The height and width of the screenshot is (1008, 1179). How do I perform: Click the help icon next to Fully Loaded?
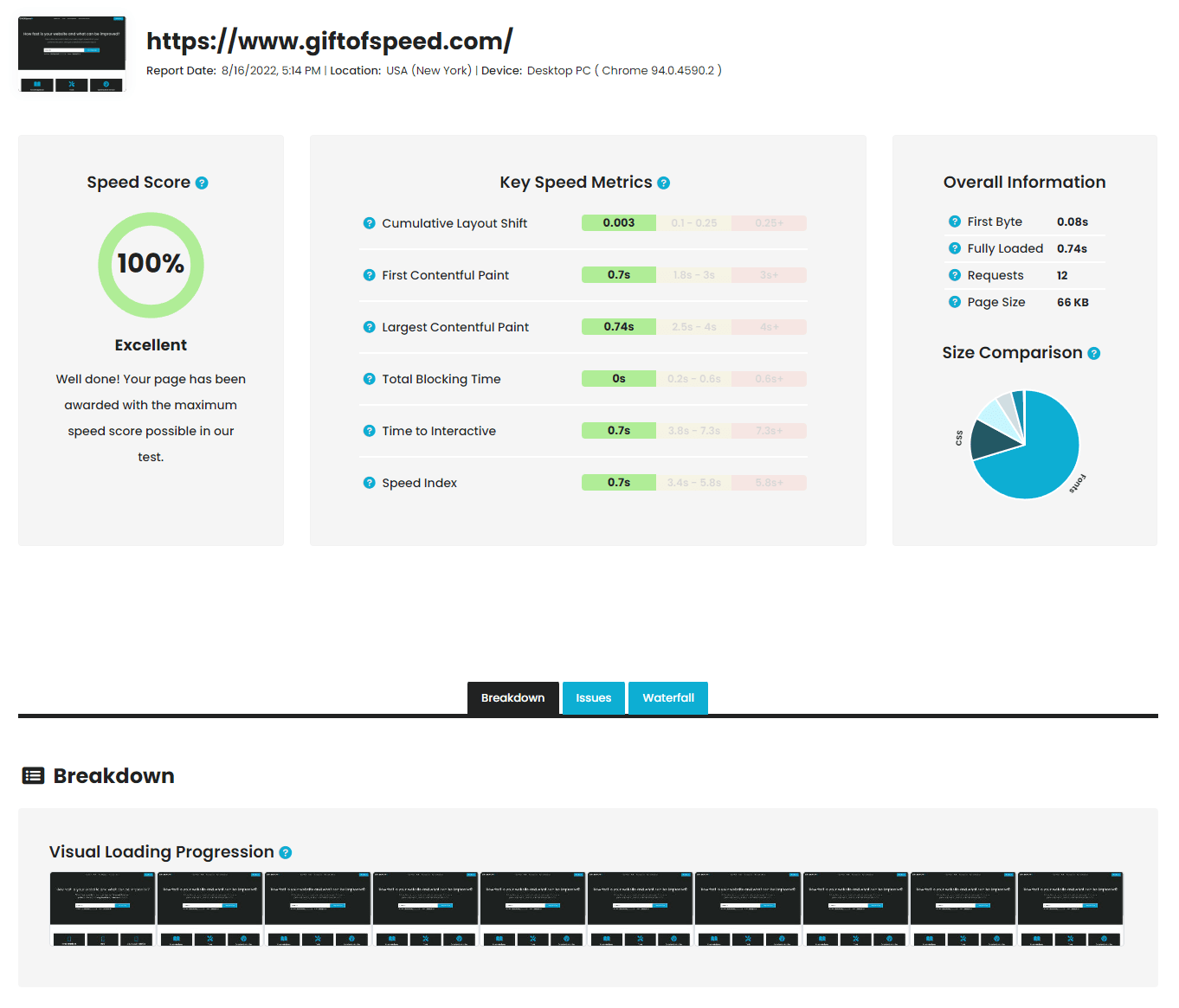[x=955, y=248]
